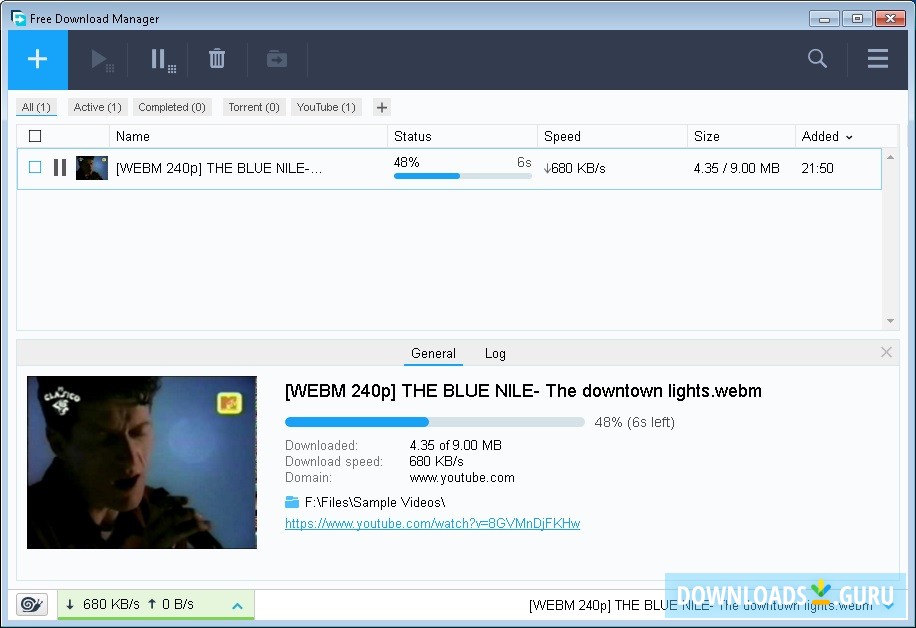Click 4.35 of 9.00 MB downloaded value
This screenshot has width=916, height=628.
point(456,445)
